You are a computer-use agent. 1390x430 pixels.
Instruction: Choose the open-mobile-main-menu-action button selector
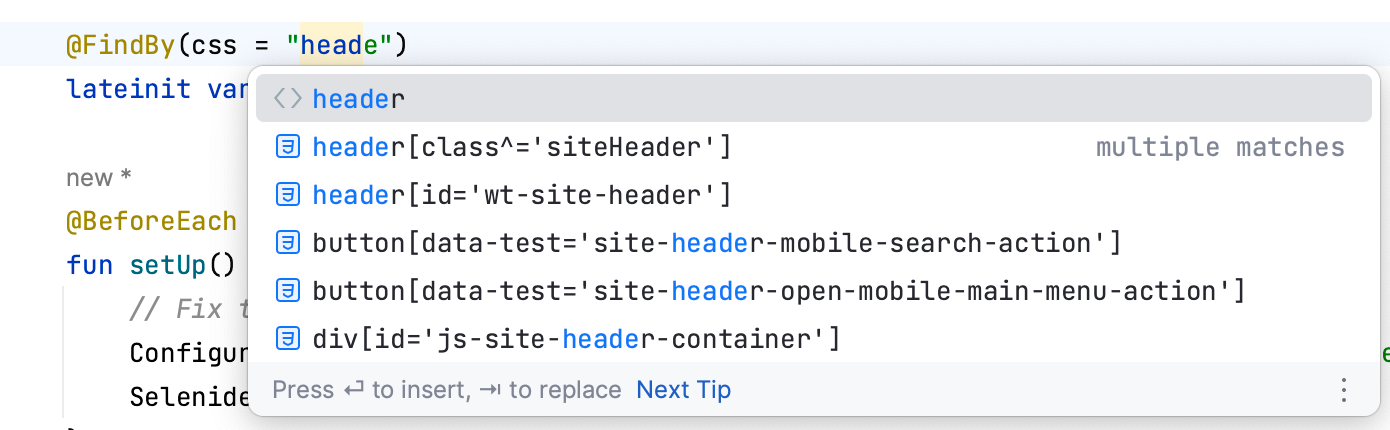(x=778, y=291)
